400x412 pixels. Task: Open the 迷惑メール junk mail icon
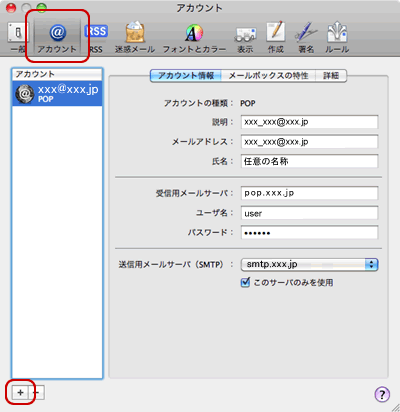135,38
